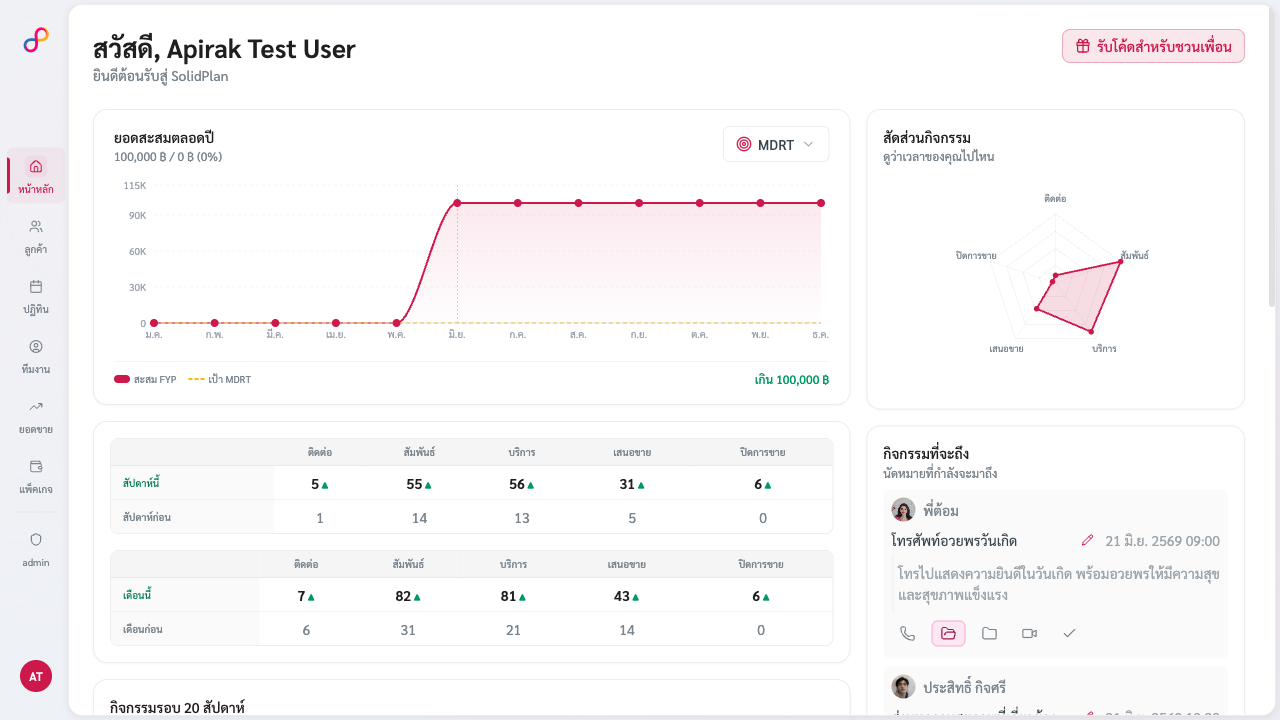This screenshot has width=1280, height=720.
Task: Click the highlighted open-folder icon for พี่ต้อม
Action: [948, 633]
